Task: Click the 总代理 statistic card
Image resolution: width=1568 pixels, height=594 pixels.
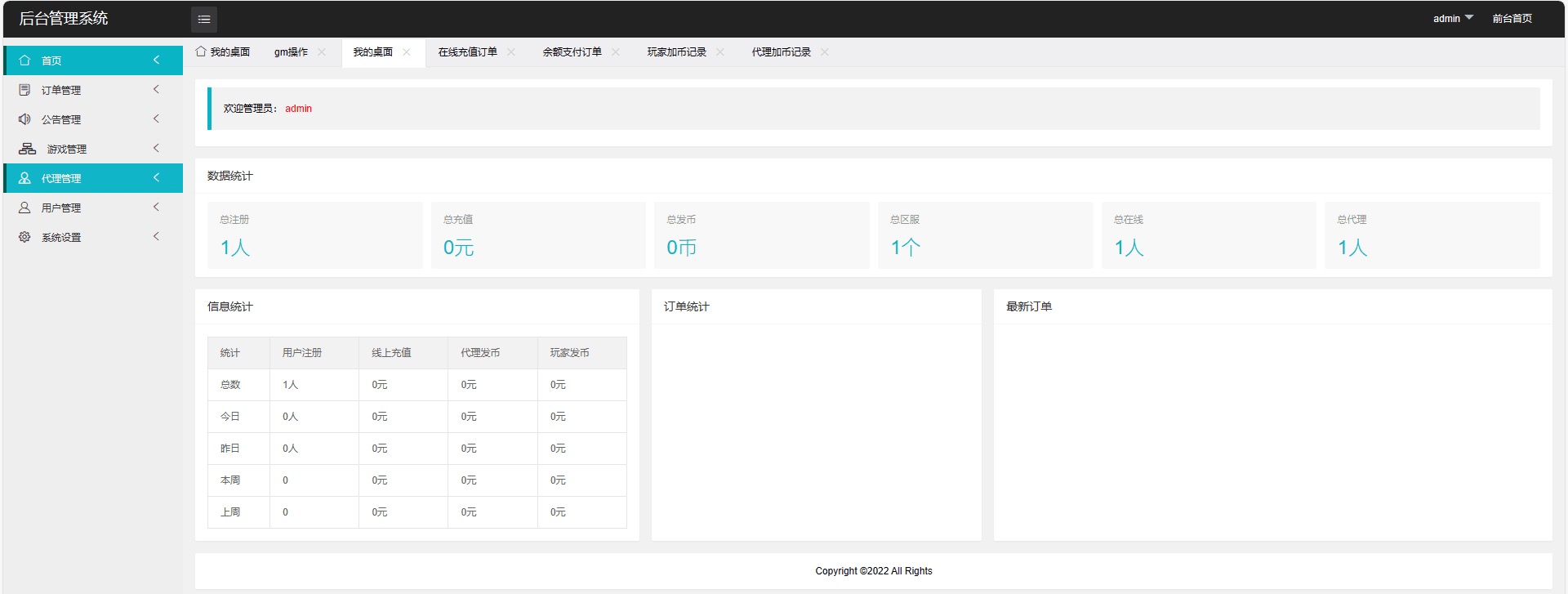Action: click(x=1432, y=235)
